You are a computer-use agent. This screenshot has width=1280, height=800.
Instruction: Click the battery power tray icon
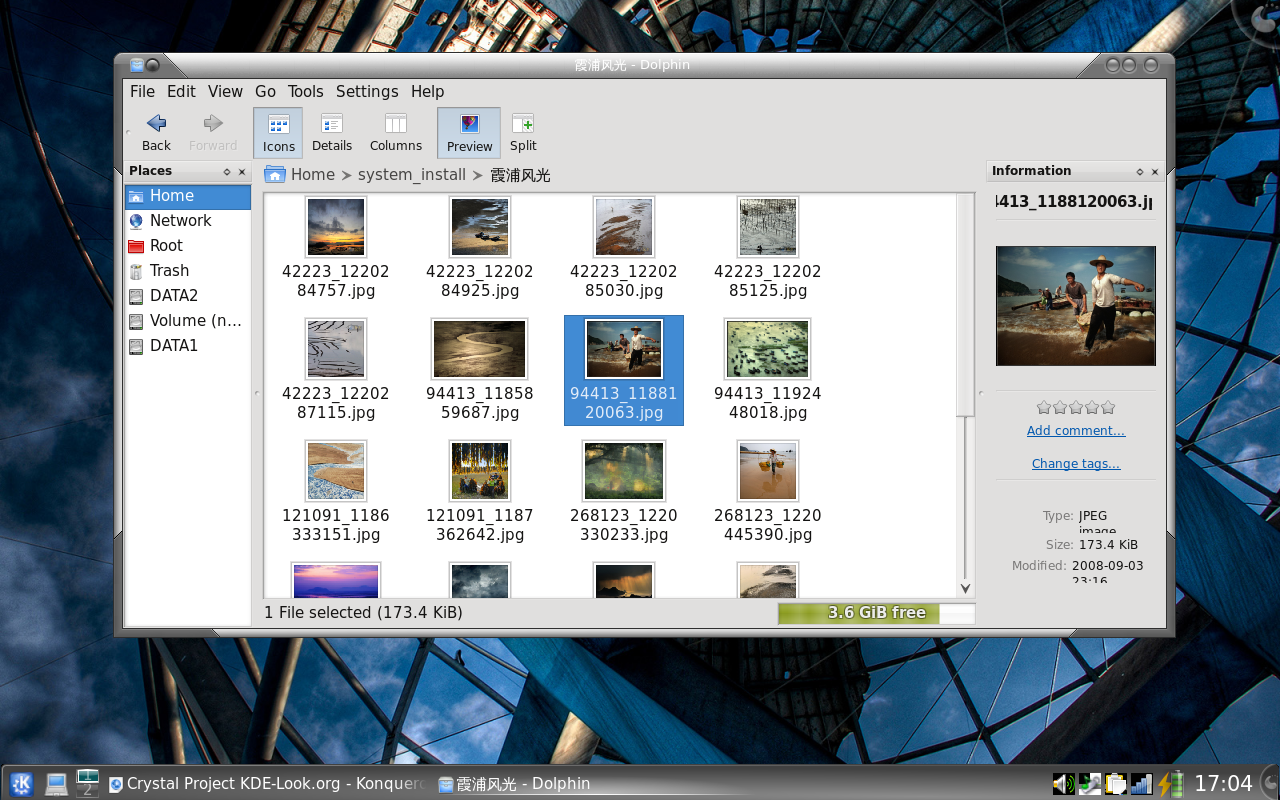pyautogui.click(x=1170, y=784)
